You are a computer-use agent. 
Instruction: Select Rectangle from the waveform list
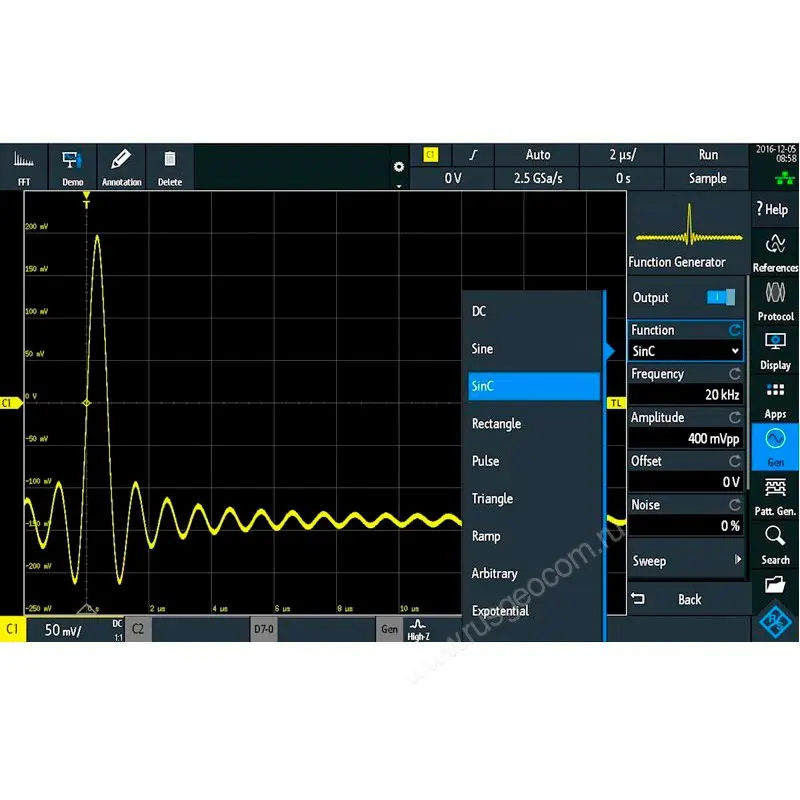496,424
